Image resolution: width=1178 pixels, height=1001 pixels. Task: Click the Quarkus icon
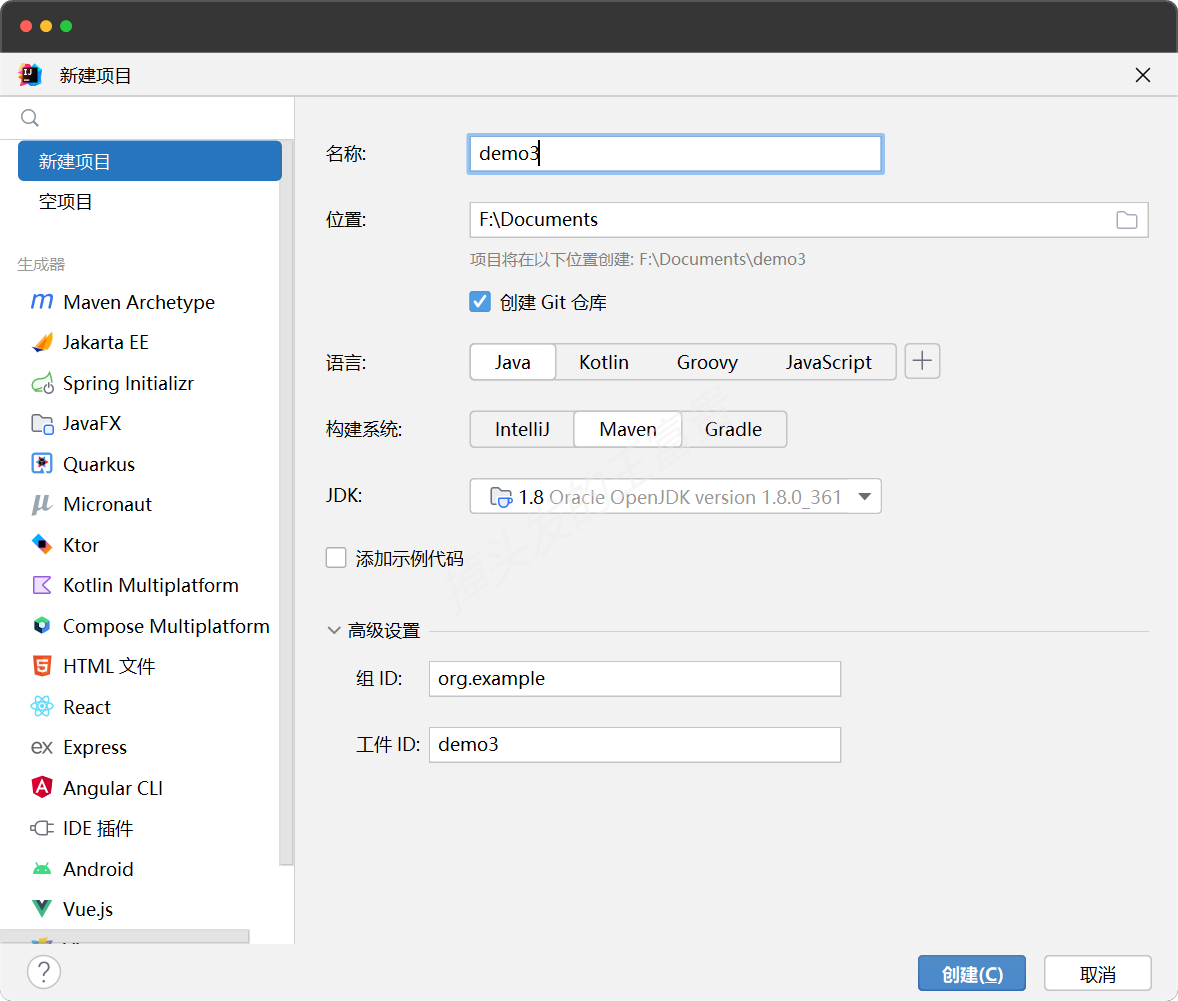click(42, 464)
